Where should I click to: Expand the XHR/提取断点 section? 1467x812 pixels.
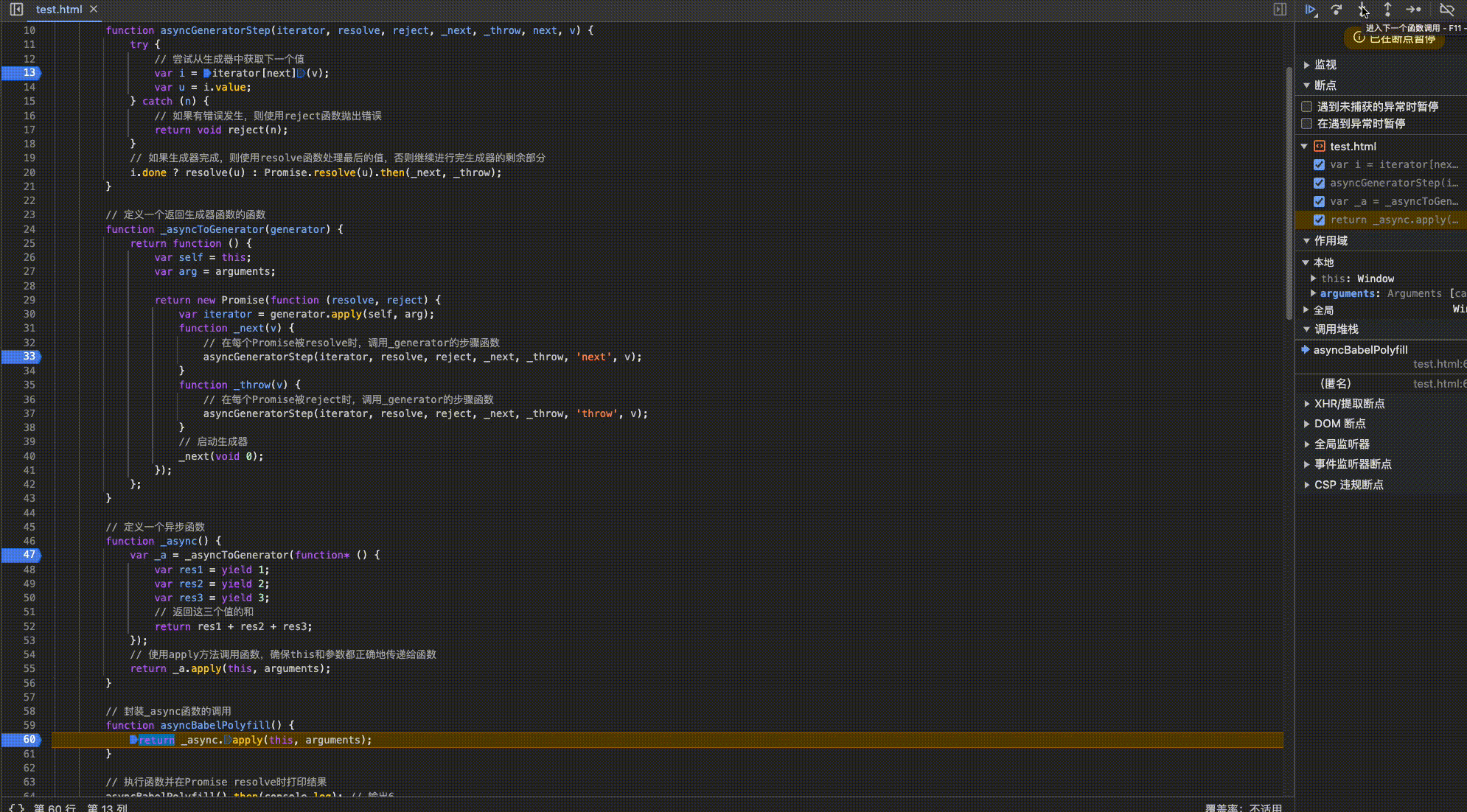coord(1349,404)
